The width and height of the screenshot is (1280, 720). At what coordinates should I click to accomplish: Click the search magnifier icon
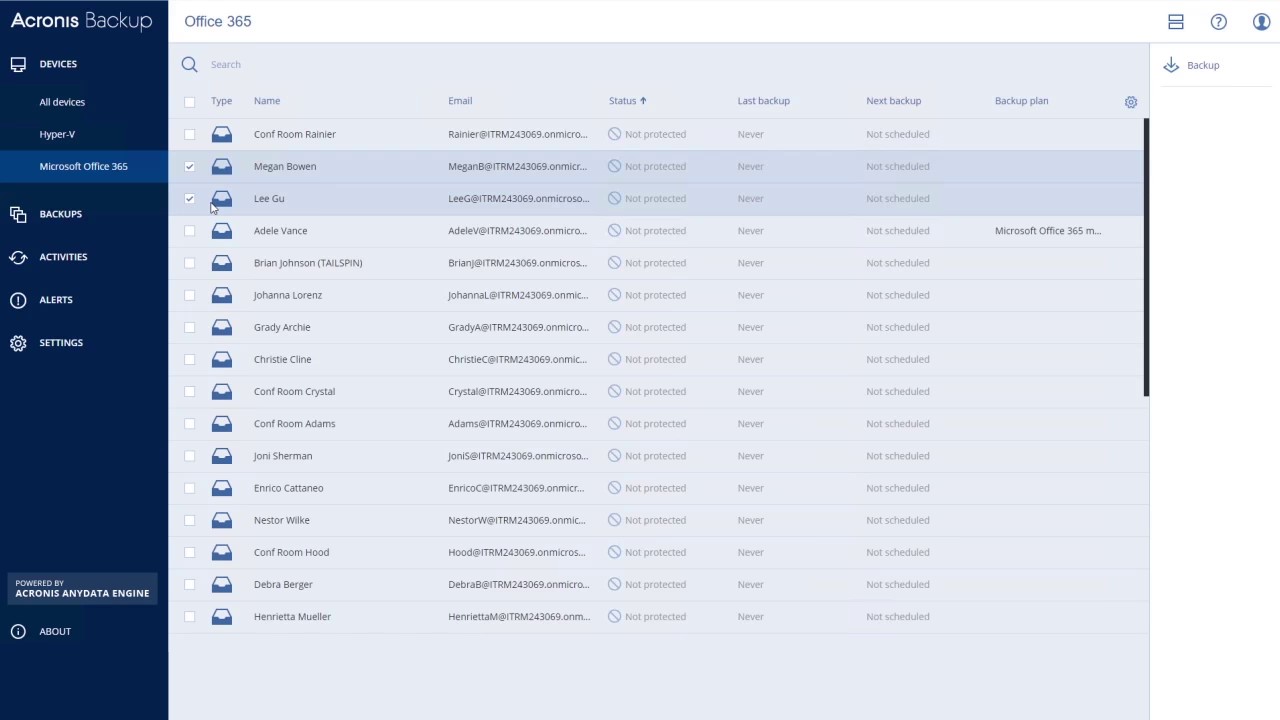pyautogui.click(x=189, y=64)
